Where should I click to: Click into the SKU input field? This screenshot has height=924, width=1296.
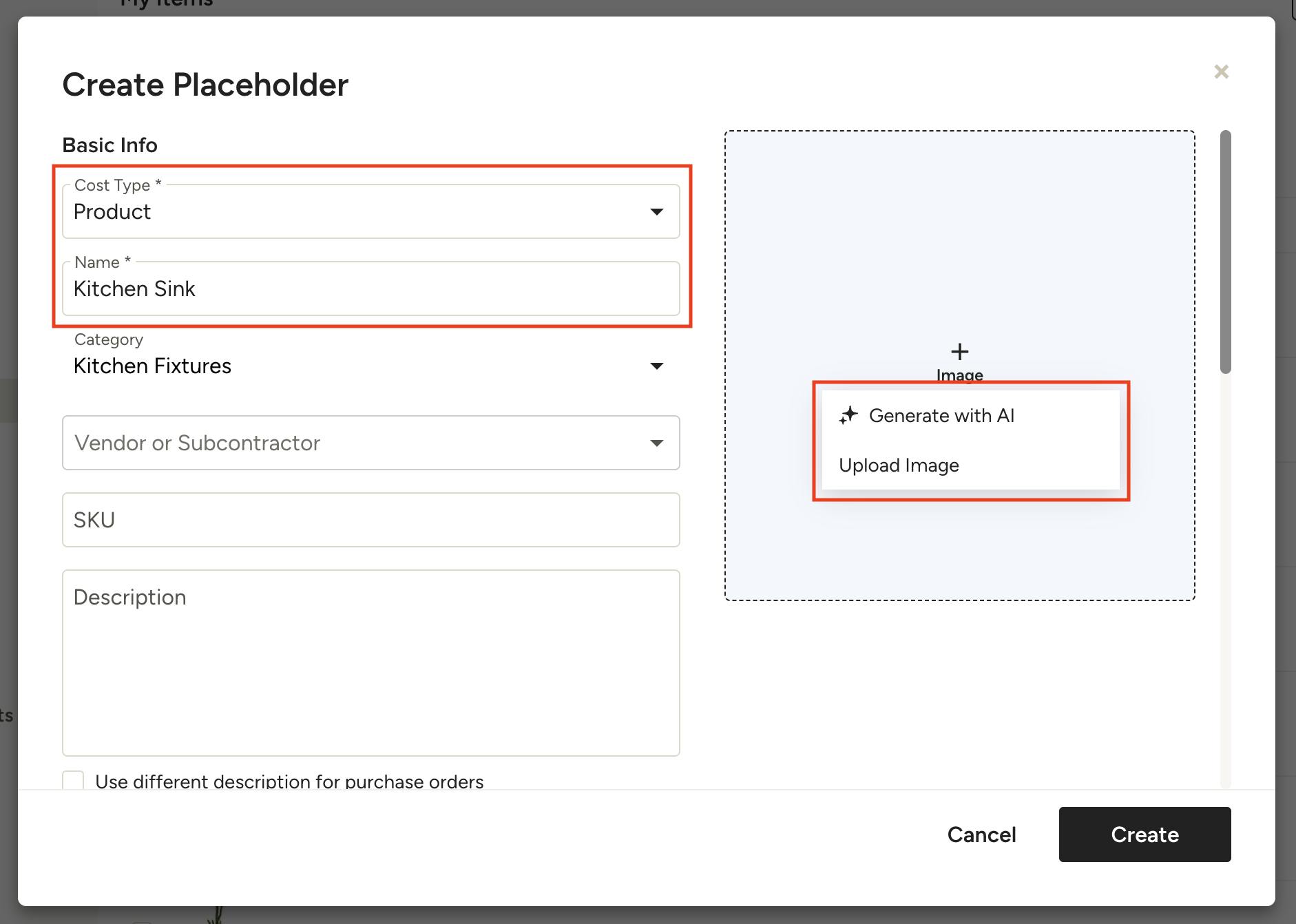click(370, 521)
